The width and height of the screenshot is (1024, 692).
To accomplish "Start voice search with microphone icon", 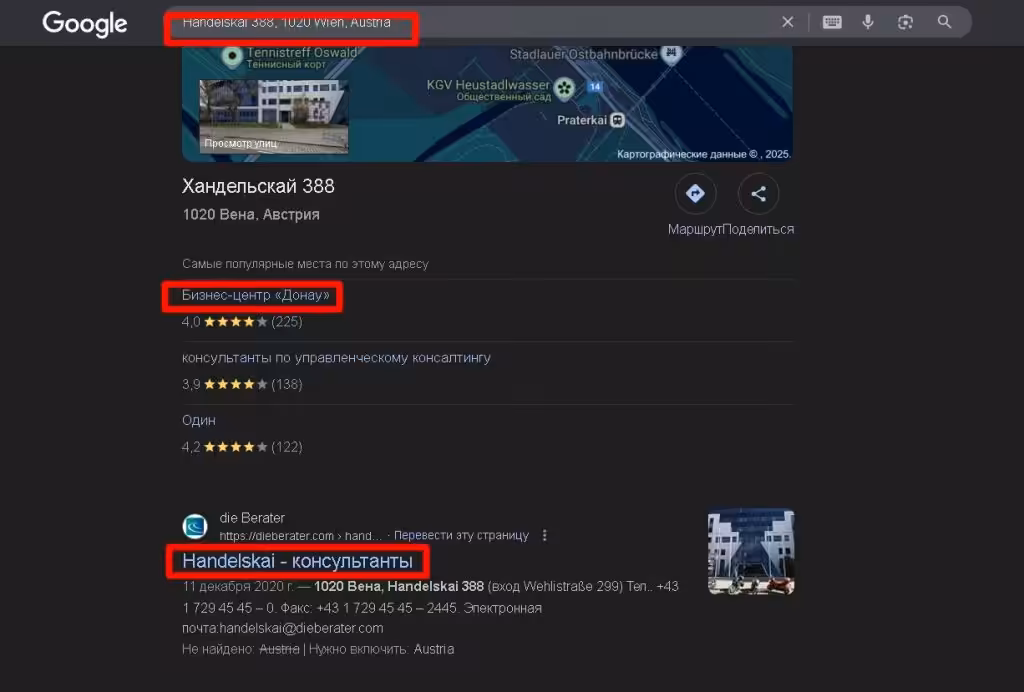I will 868,22.
